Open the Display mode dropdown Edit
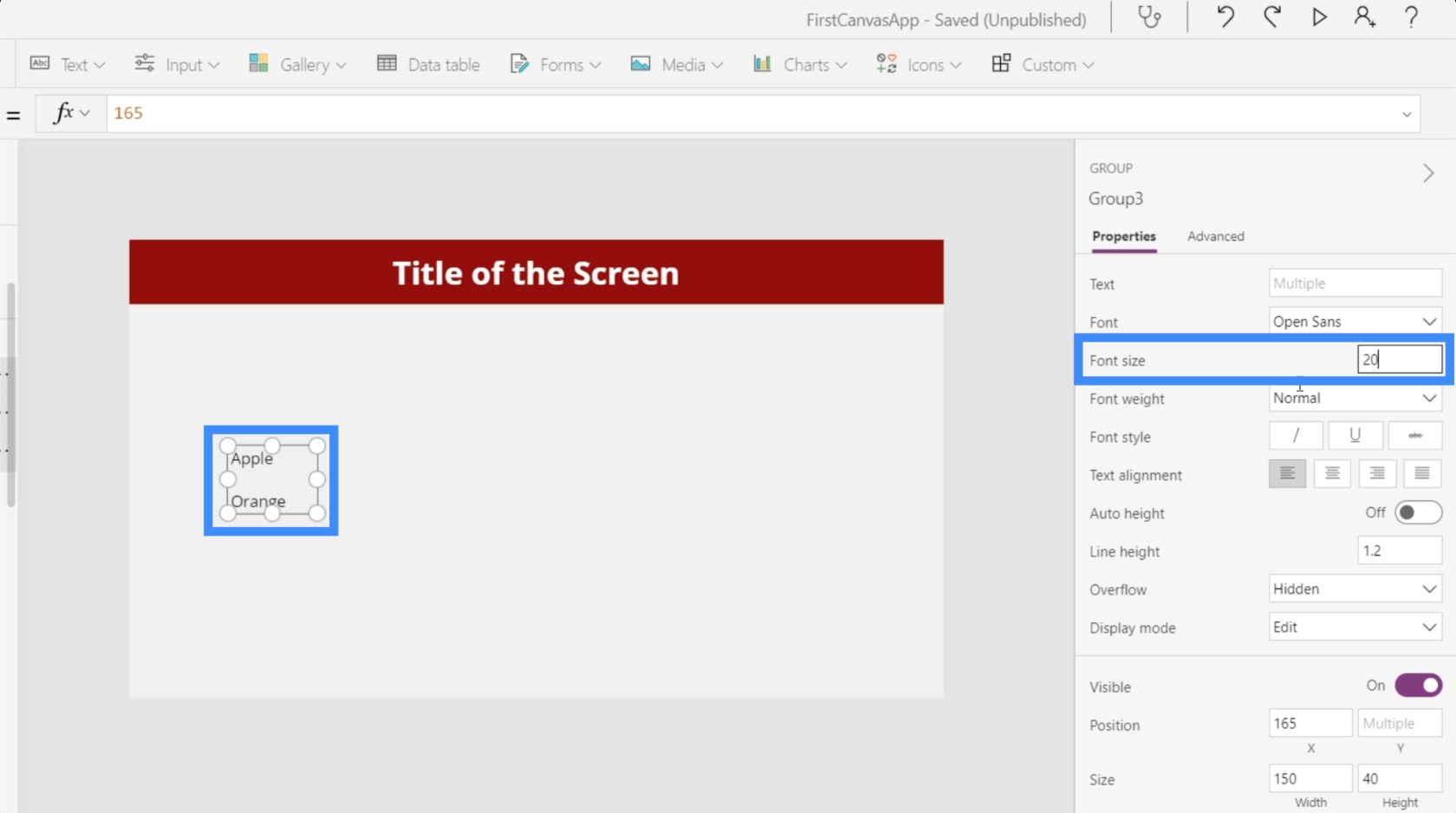The image size is (1456, 813). pyautogui.click(x=1355, y=627)
